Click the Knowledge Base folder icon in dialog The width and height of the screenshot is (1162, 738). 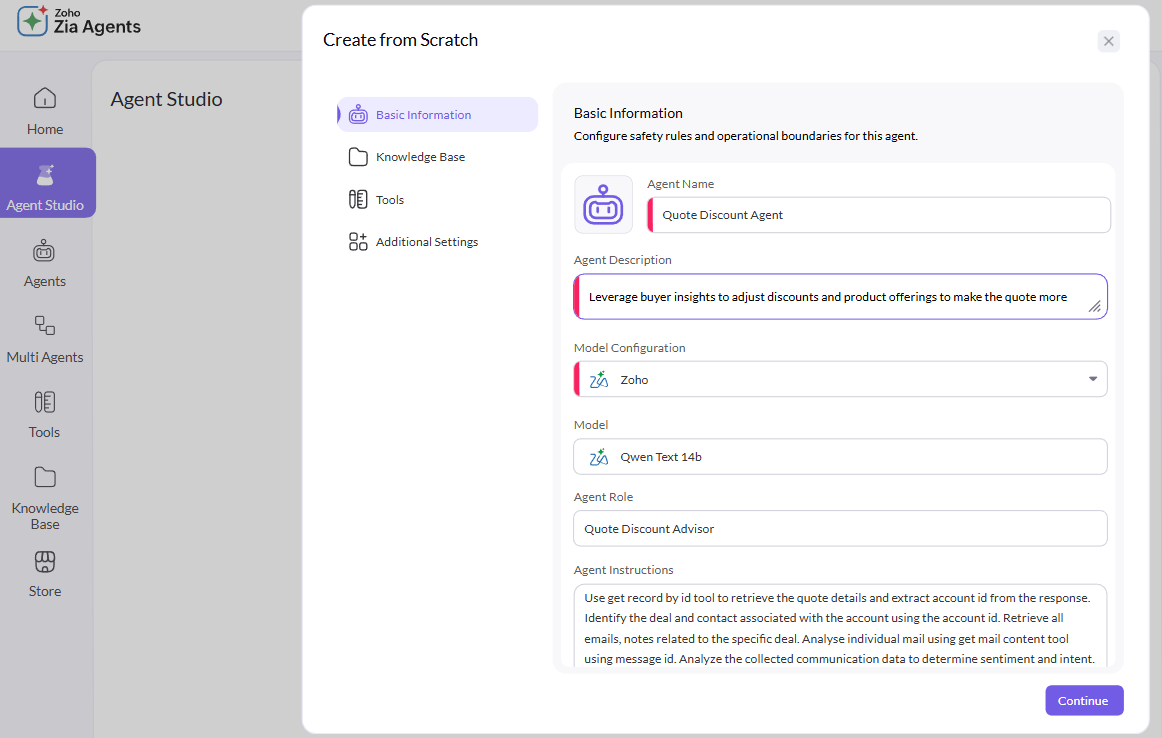pyautogui.click(x=358, y=157)
